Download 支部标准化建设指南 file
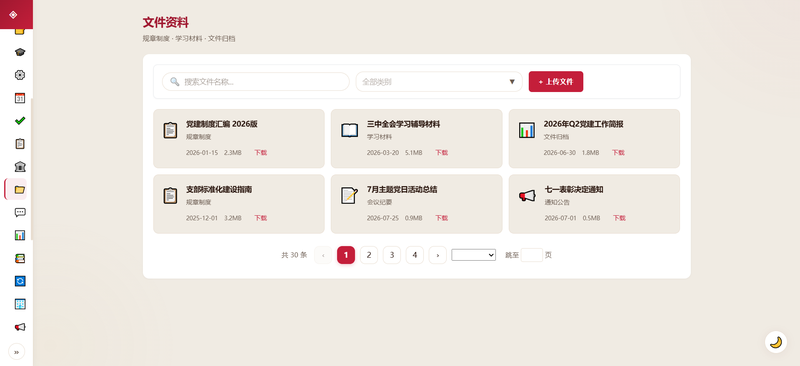Screen dimensions: 800x366 point(260,218)
